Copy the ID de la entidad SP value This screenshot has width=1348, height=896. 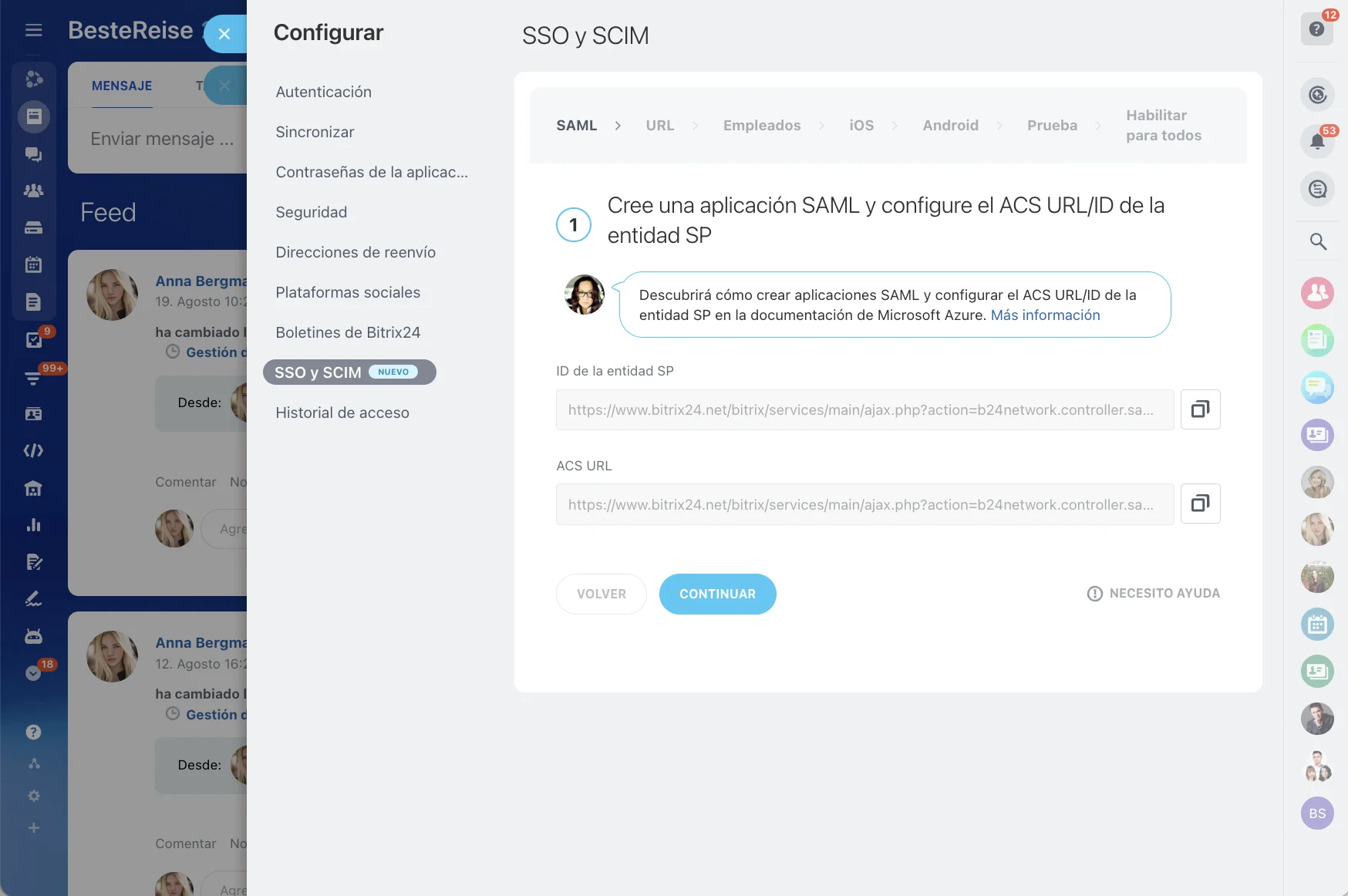[x=1200, y=409]
